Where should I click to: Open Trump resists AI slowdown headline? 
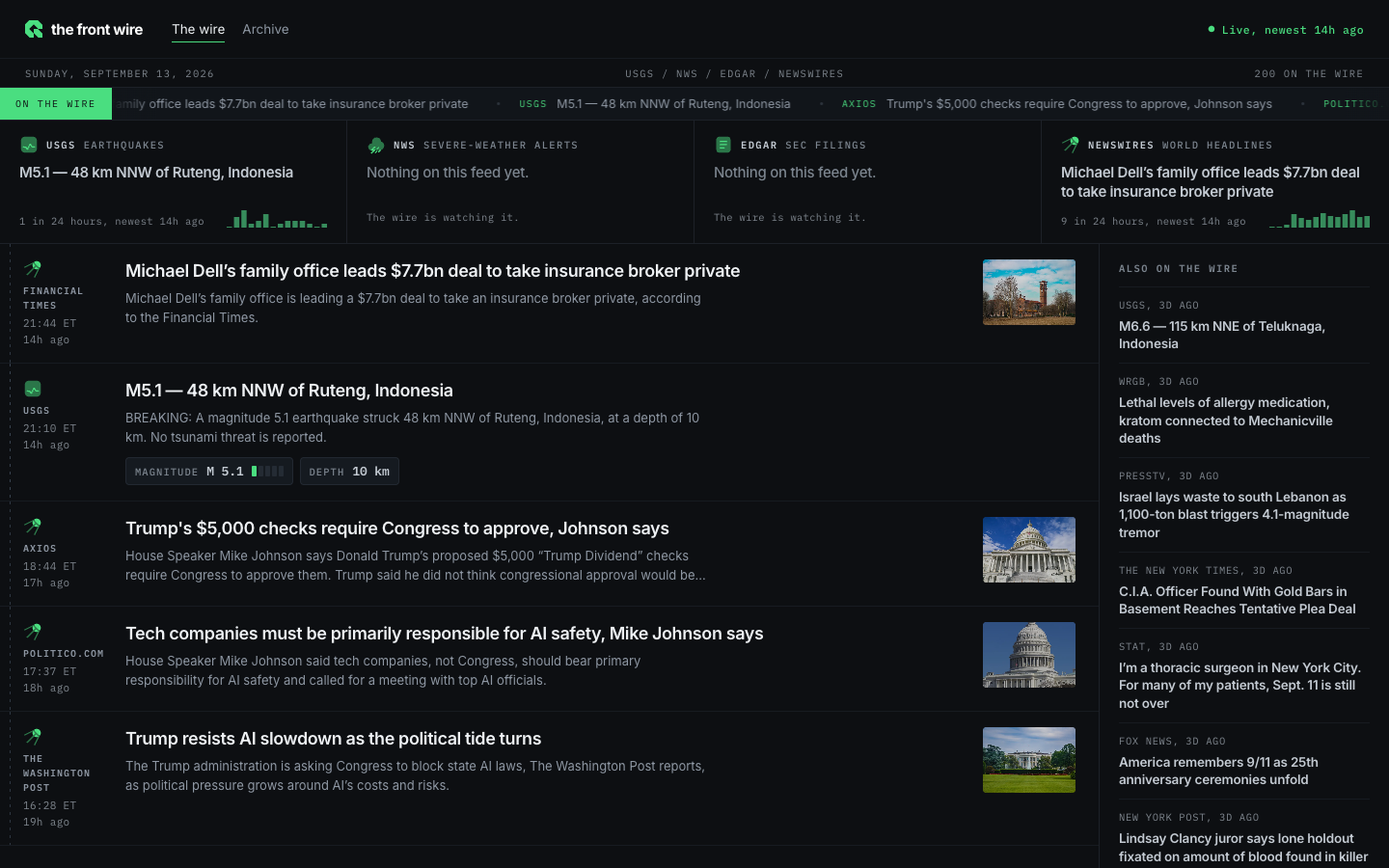[334, 739]
